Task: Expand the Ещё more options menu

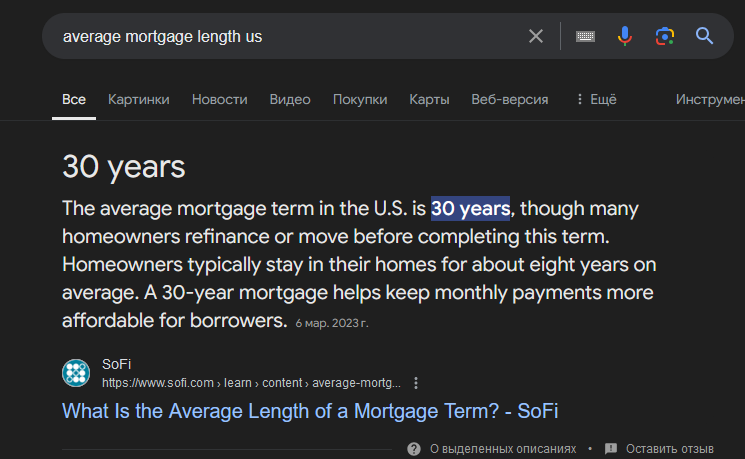Action: point(596,99)
